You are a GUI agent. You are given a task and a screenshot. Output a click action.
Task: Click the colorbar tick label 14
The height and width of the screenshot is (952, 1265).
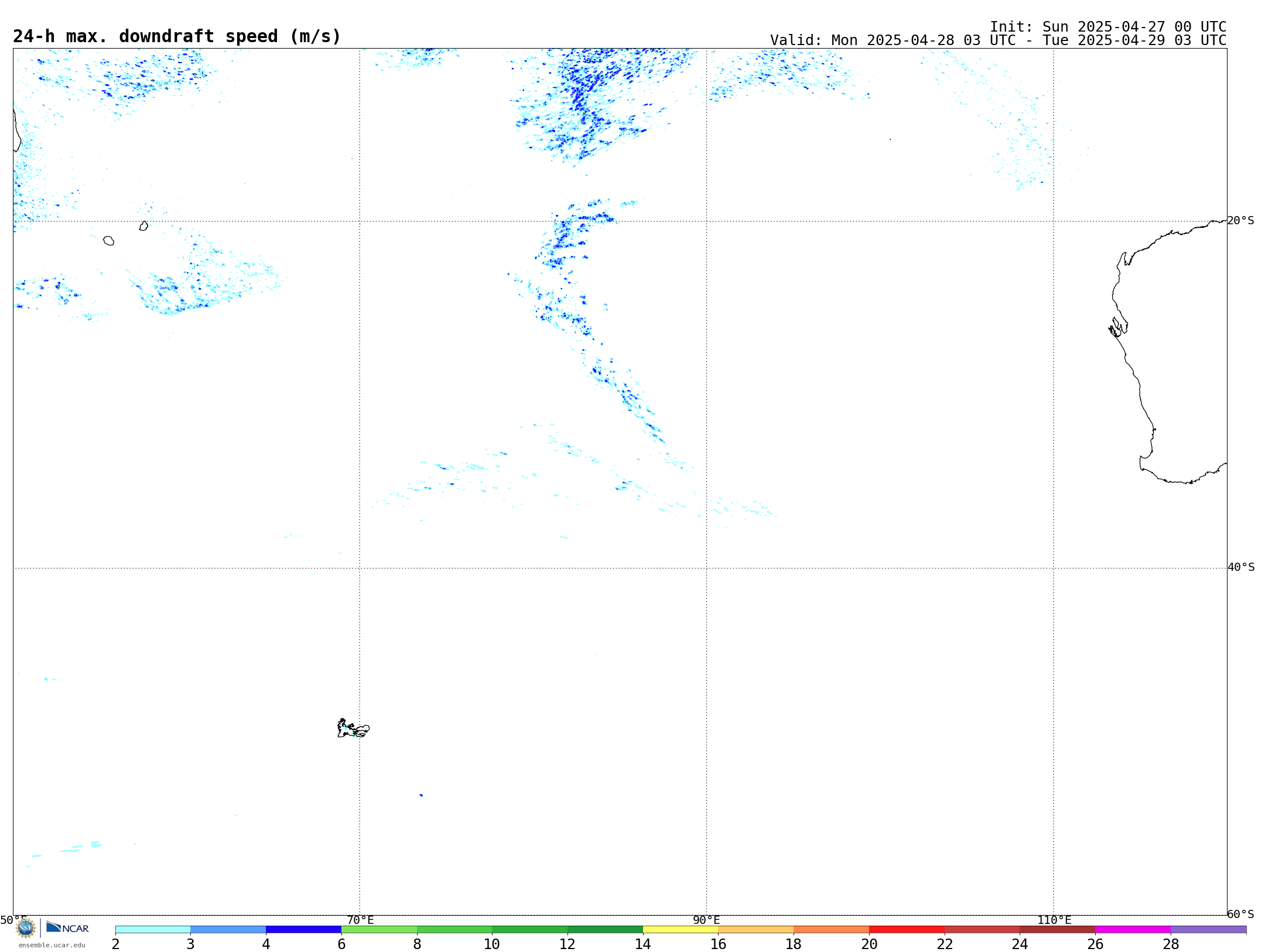[643, 944]
